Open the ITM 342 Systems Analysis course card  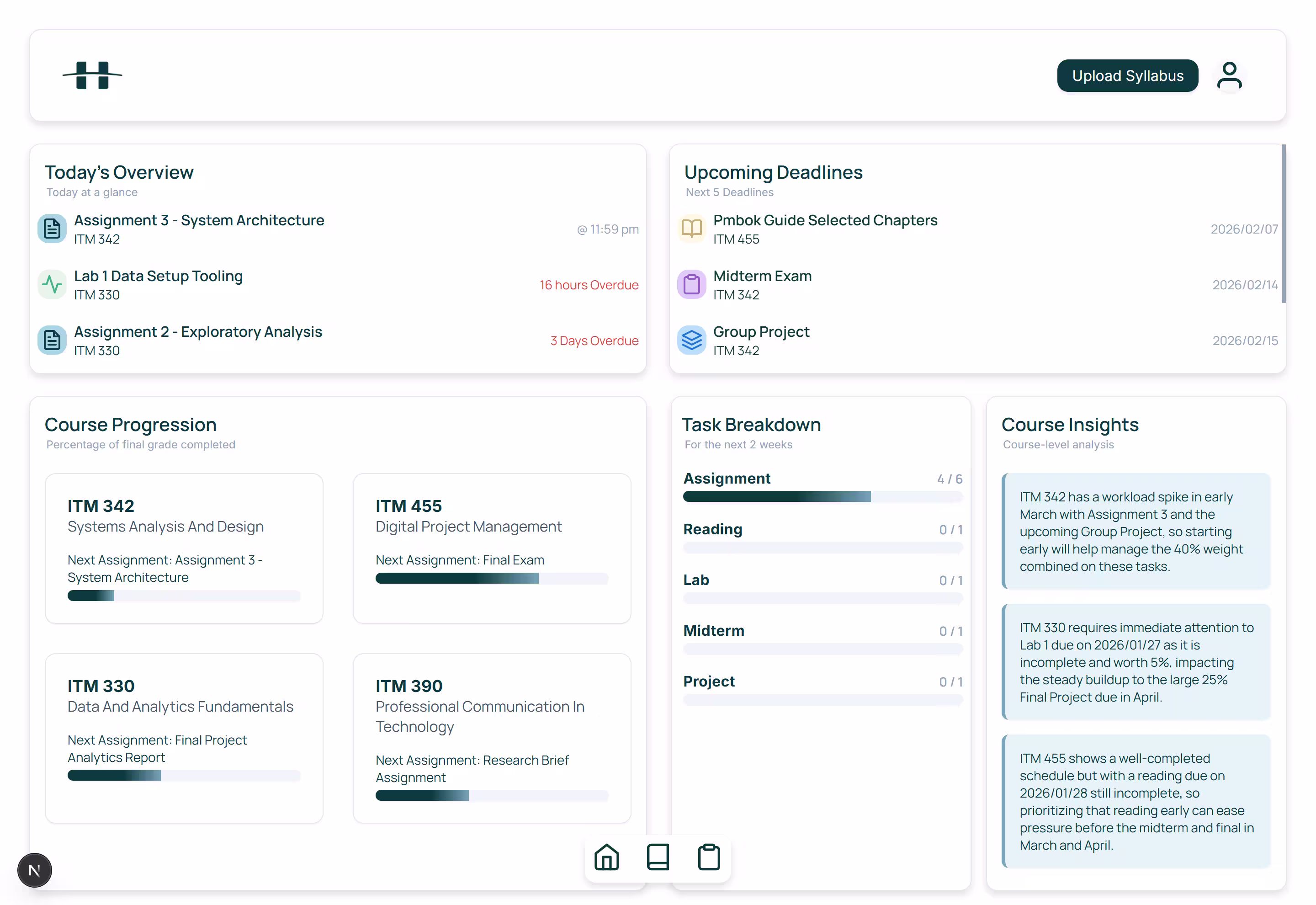click(184, 548)
